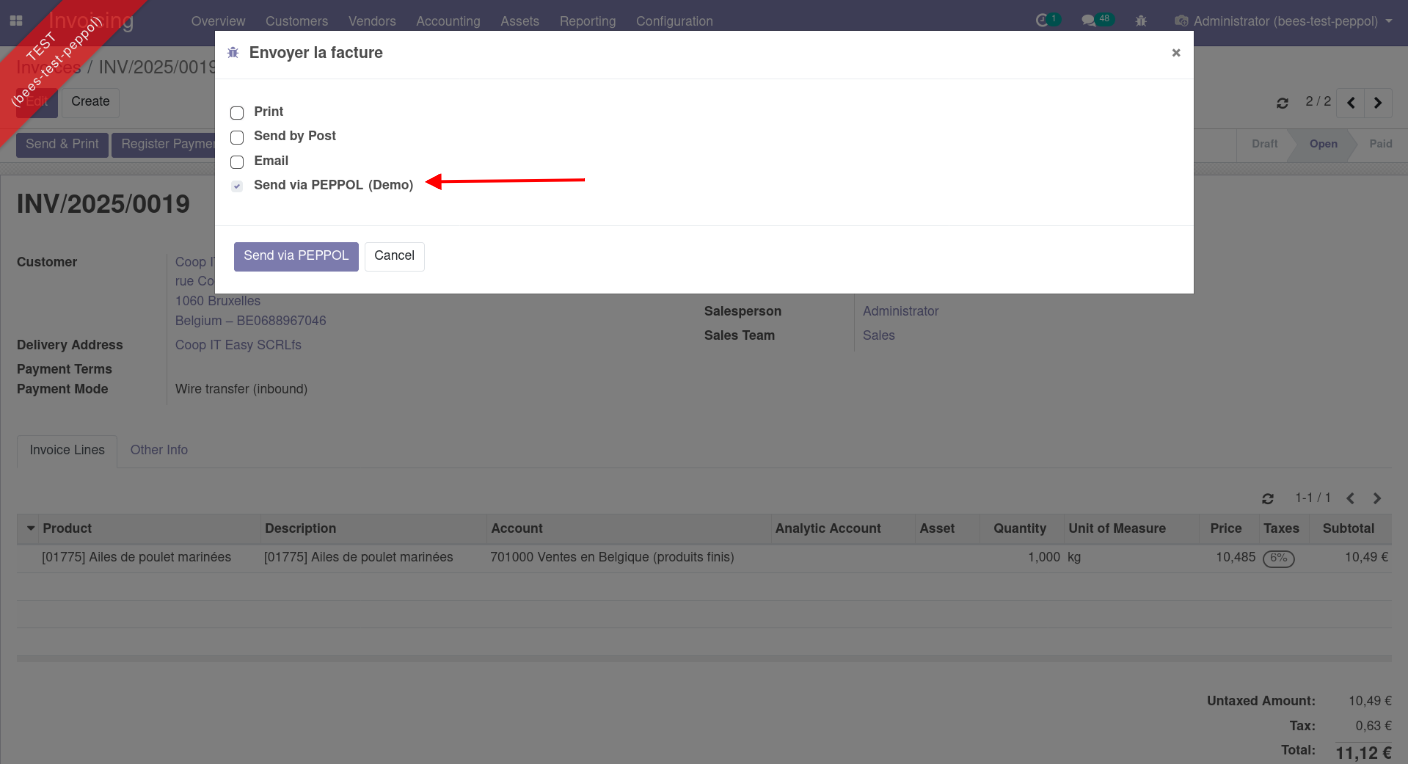Tick the Send by Post checkbox
Screen dimensions: 1408x764
click(x=237, y=137)
